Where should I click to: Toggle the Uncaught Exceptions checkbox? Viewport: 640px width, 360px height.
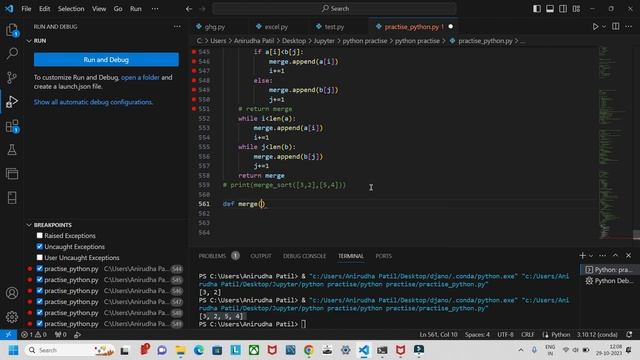[x=40, y=247]
